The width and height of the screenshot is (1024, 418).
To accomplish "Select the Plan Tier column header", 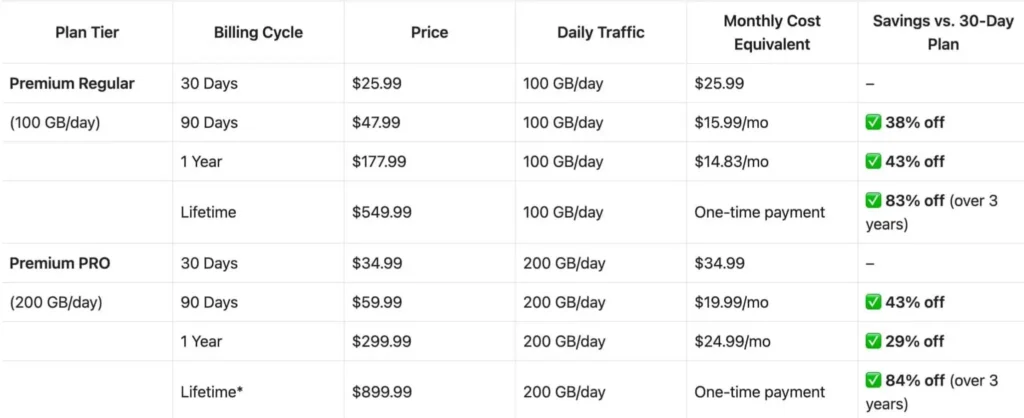I will click(88, 32).
